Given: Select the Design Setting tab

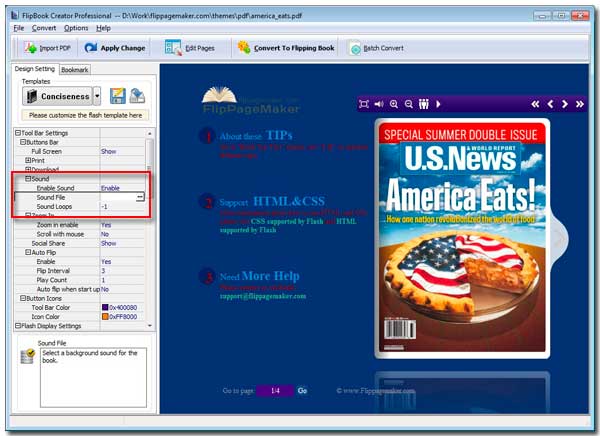Looking at the screenshot, I should click(x=34, y=69).
